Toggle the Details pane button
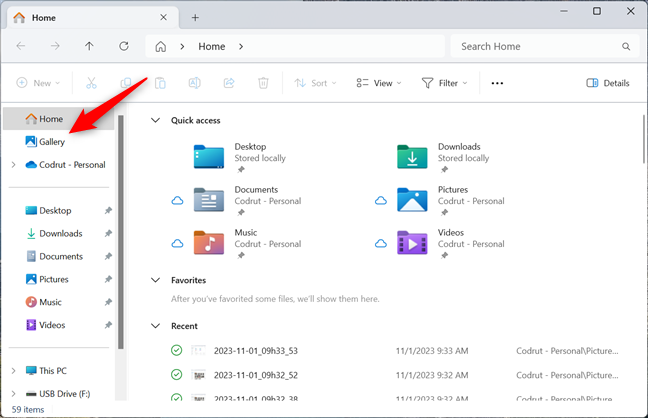 click(608, 83)
